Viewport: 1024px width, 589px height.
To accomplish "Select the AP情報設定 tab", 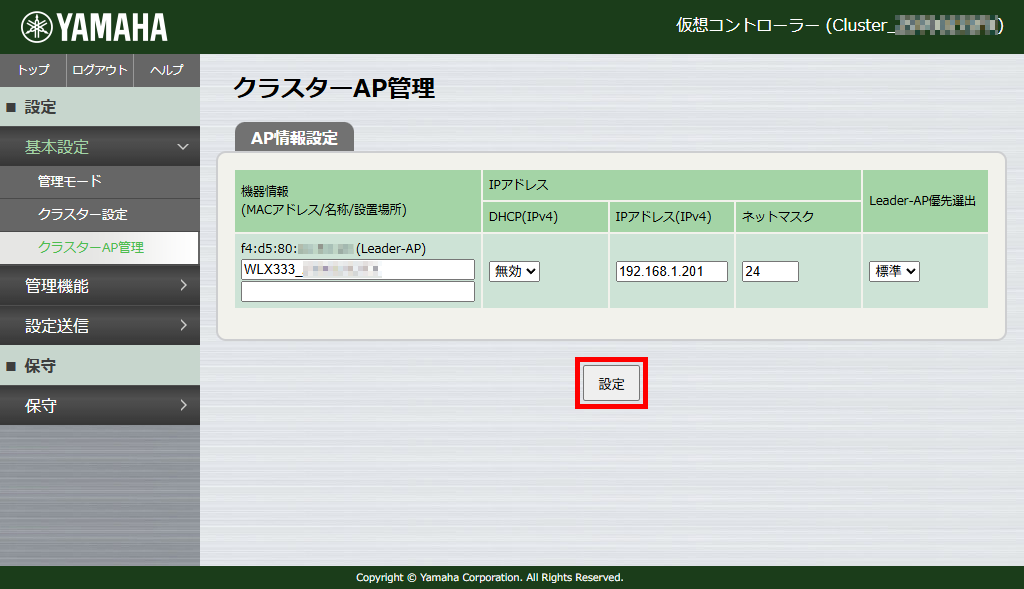I will tap(295, 137).
